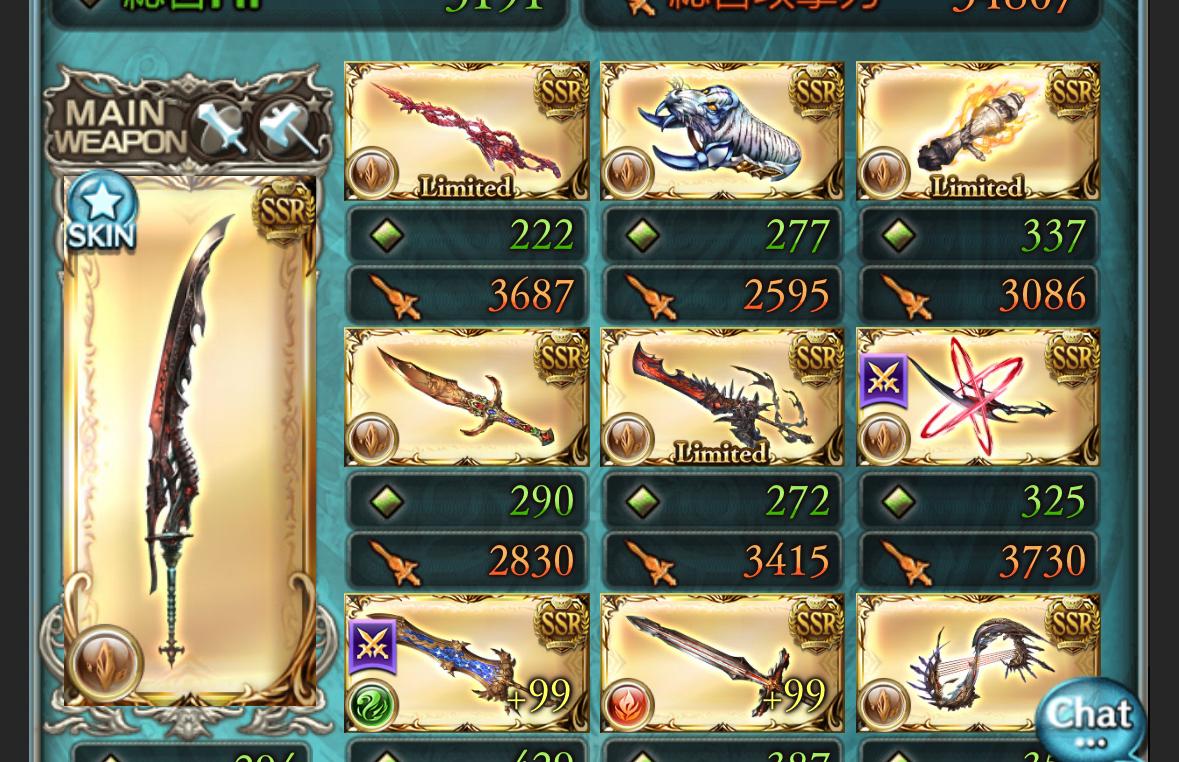The height and width of the screenshot is (762, 1179).
Task: Select the red crystal blade Limited weapon
Action: tap(467, 131)
